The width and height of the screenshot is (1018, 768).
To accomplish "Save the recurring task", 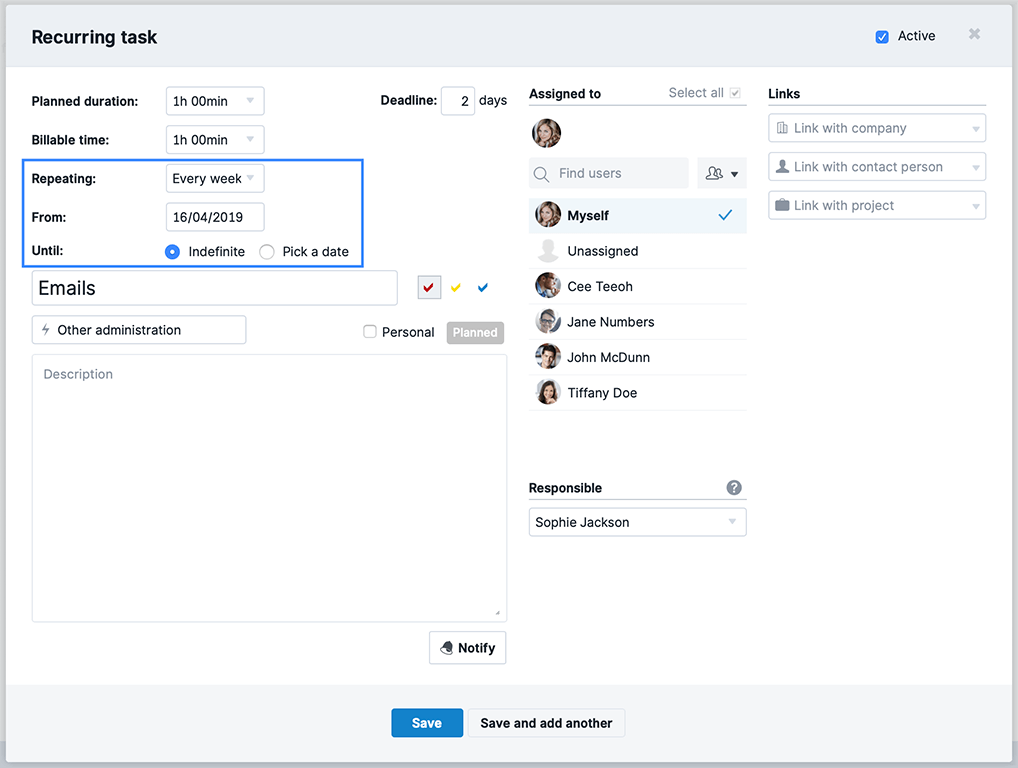I will click(427, 723).
